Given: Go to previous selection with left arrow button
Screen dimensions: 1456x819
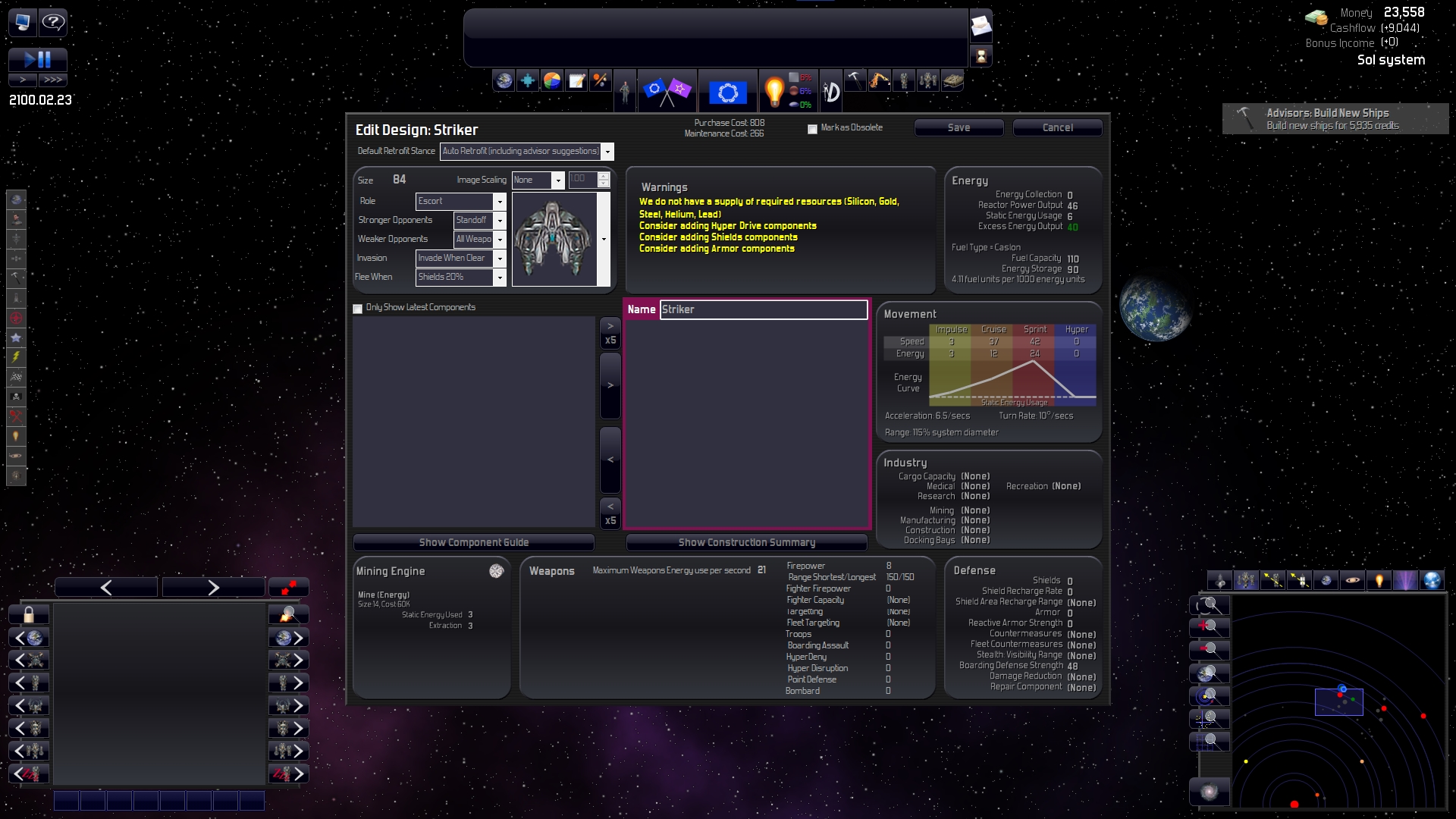Looking at the screenshot, I should pos(106,588).
